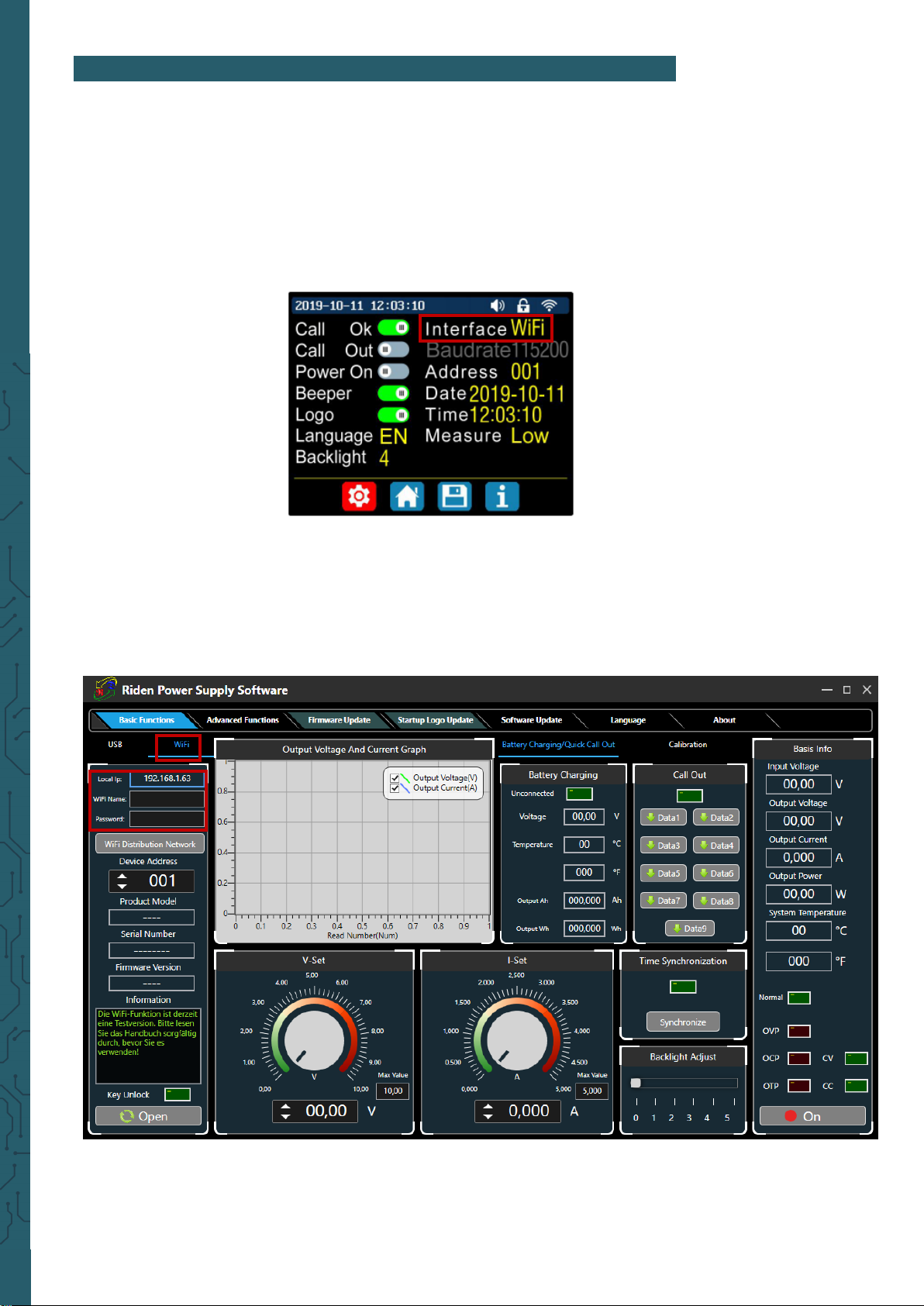Click V-Set Max Value field
This screenshot has height=1306, width=924.
tap(393, 1091)
